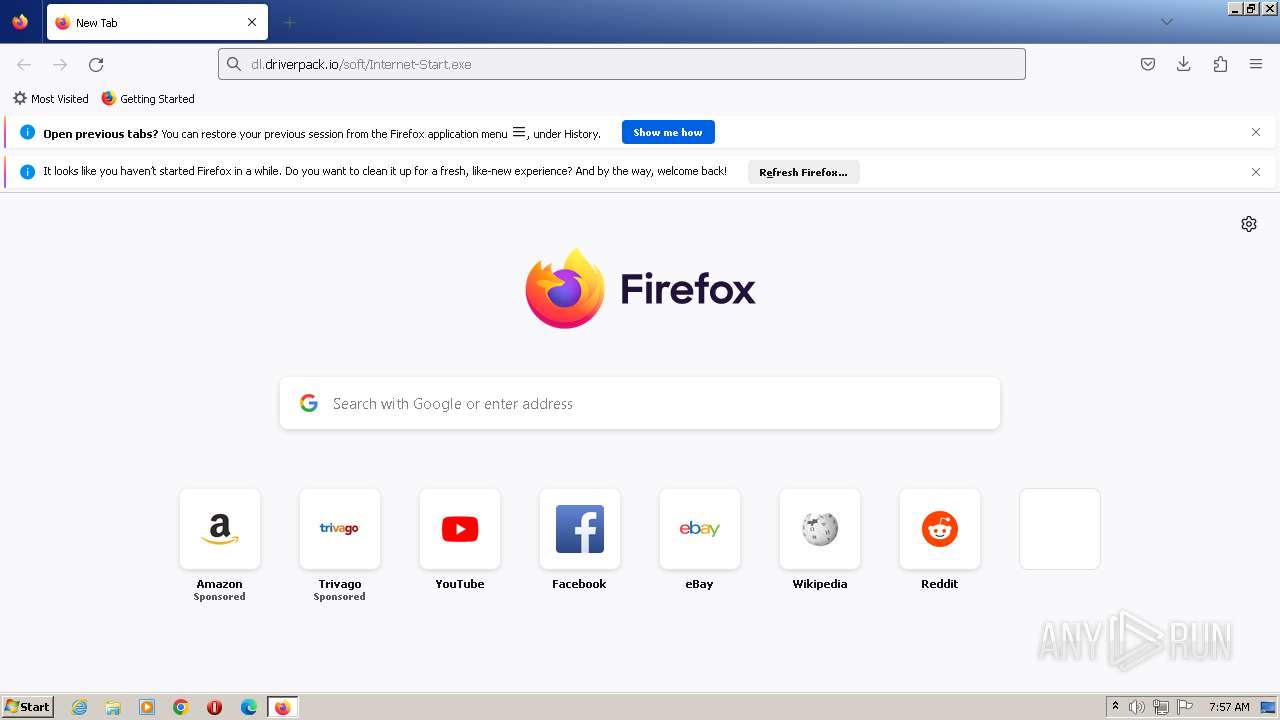
Task: Open new tab page personalize gear
Action: pyautogui.click(x=1249, y=224)
